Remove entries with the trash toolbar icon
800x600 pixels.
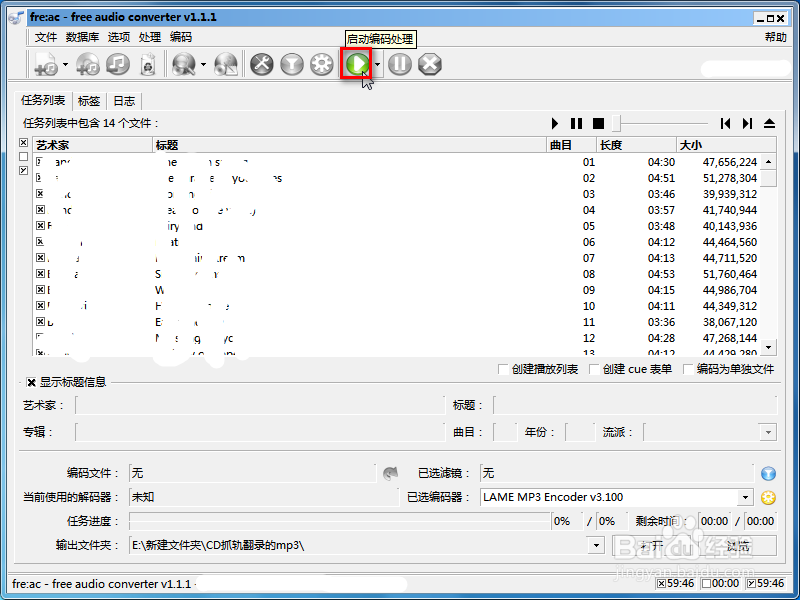[148, 63]
